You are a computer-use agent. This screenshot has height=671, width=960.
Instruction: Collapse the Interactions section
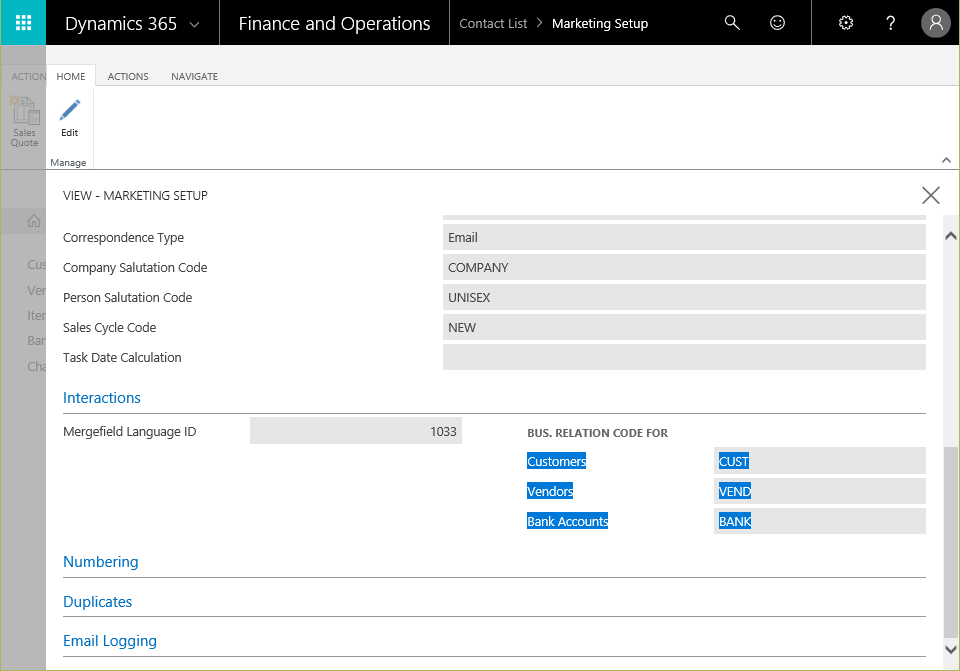(x=102, y=398)
